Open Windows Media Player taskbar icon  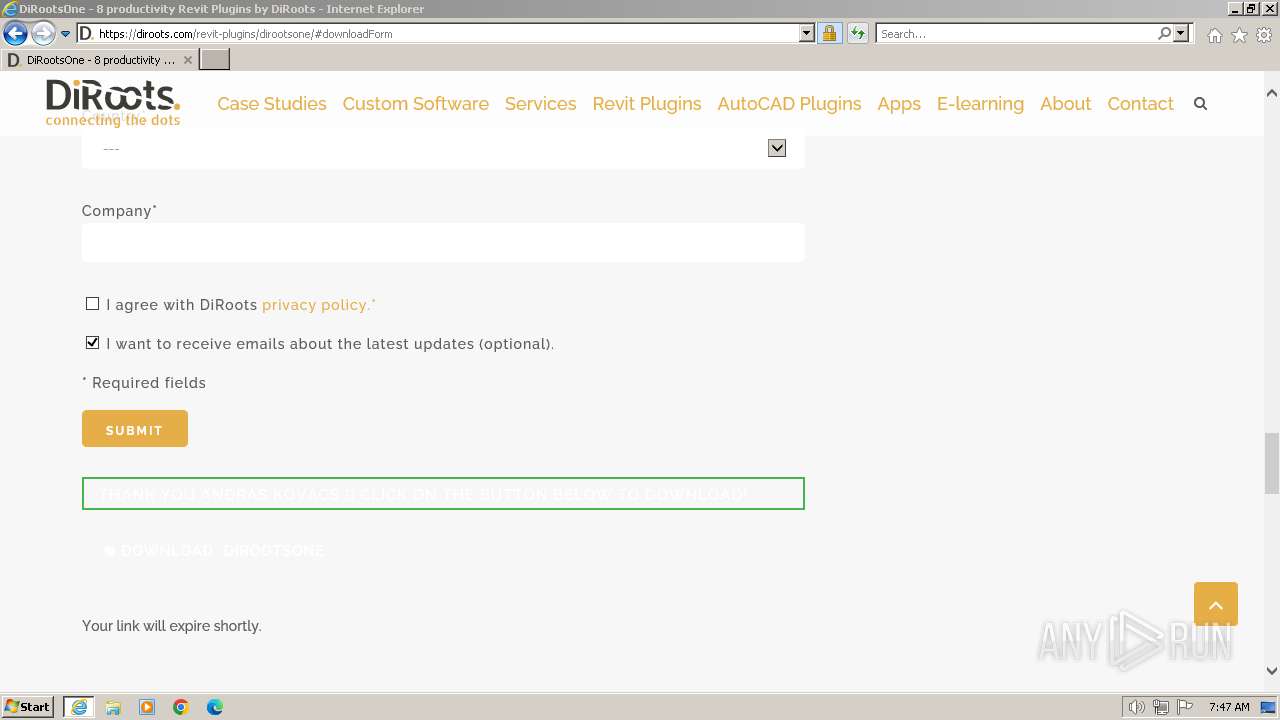(147, 707)
